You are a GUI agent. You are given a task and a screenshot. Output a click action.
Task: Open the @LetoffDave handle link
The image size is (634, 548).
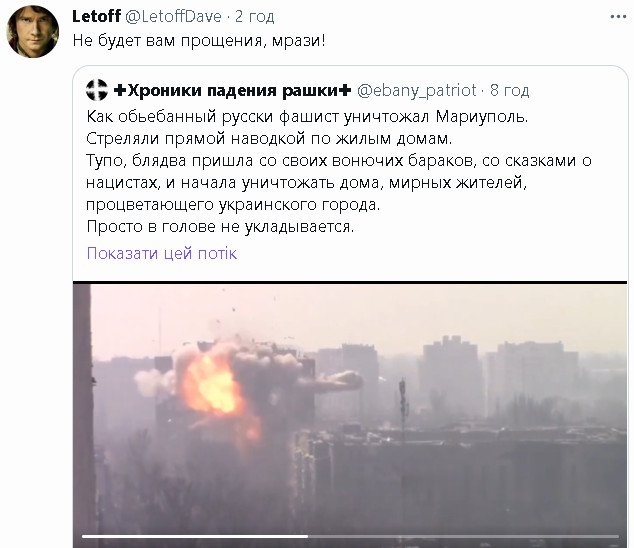point(173,16)
